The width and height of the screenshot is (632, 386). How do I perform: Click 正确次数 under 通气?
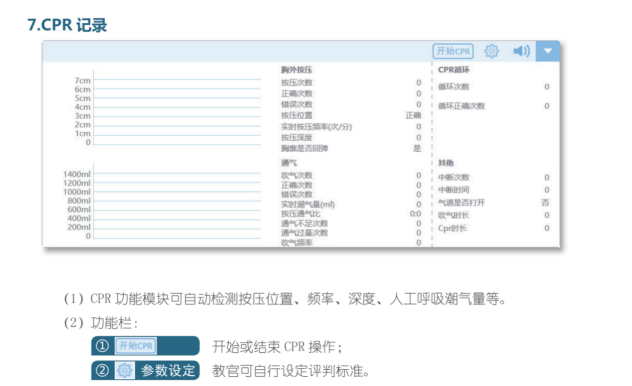coord(297,185)
